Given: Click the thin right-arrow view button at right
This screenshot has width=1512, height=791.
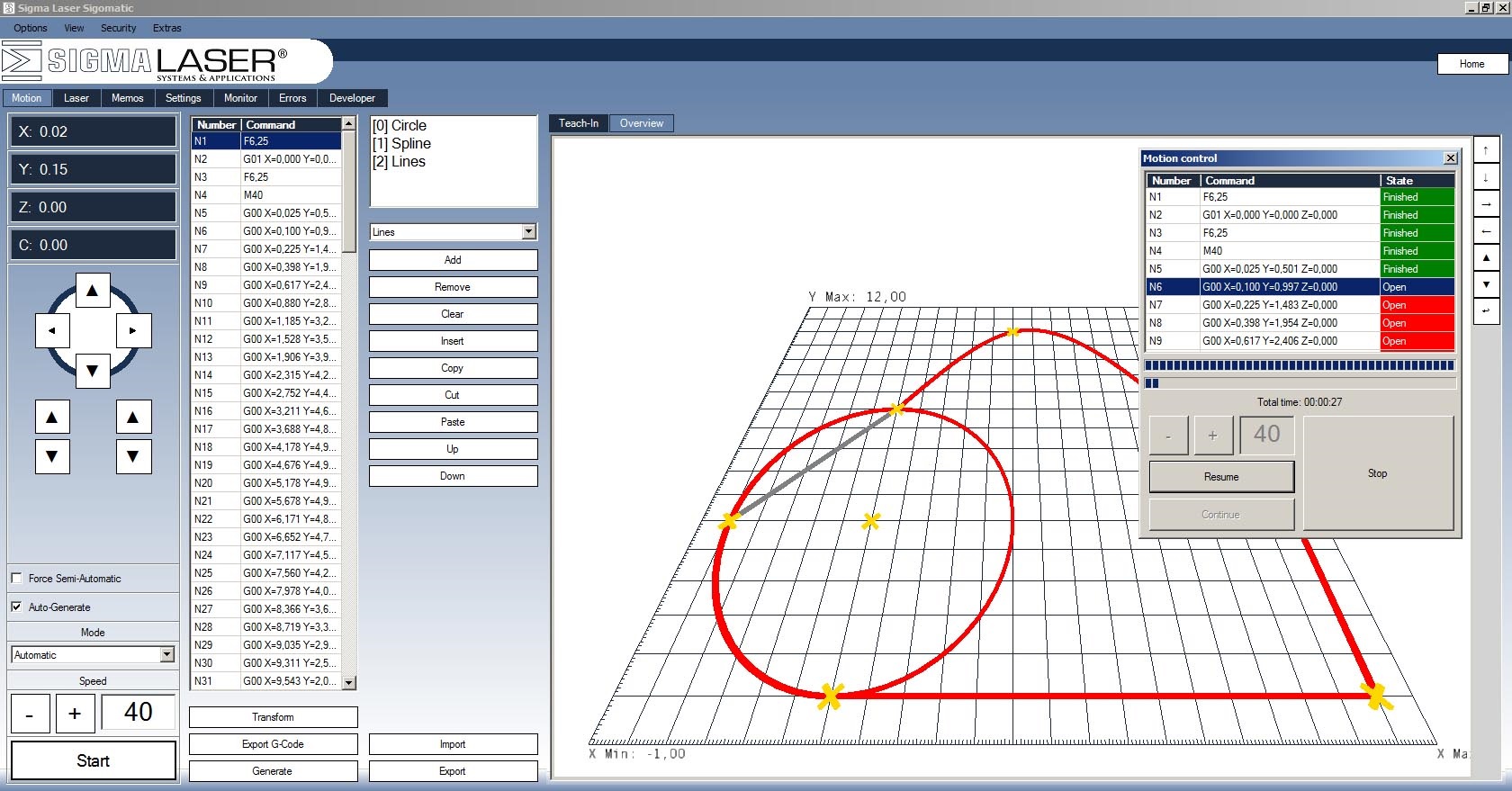Looking at the screenshot, I should [1486, 204].
